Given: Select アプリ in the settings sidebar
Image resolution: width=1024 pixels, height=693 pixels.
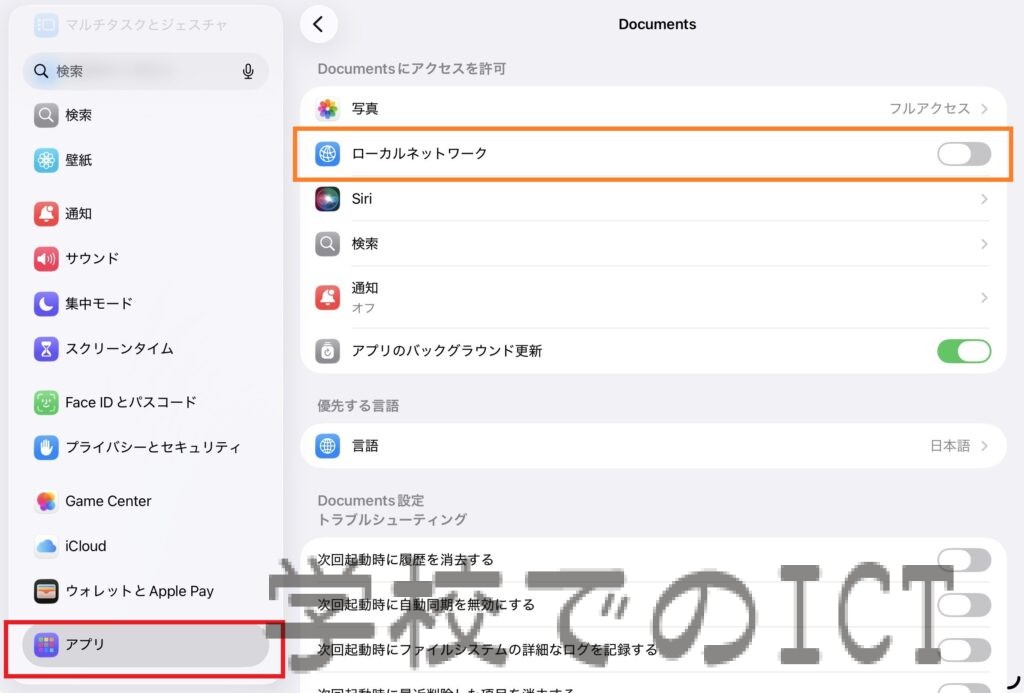Looking at the screenshot, I should click(x=145, y=645).
